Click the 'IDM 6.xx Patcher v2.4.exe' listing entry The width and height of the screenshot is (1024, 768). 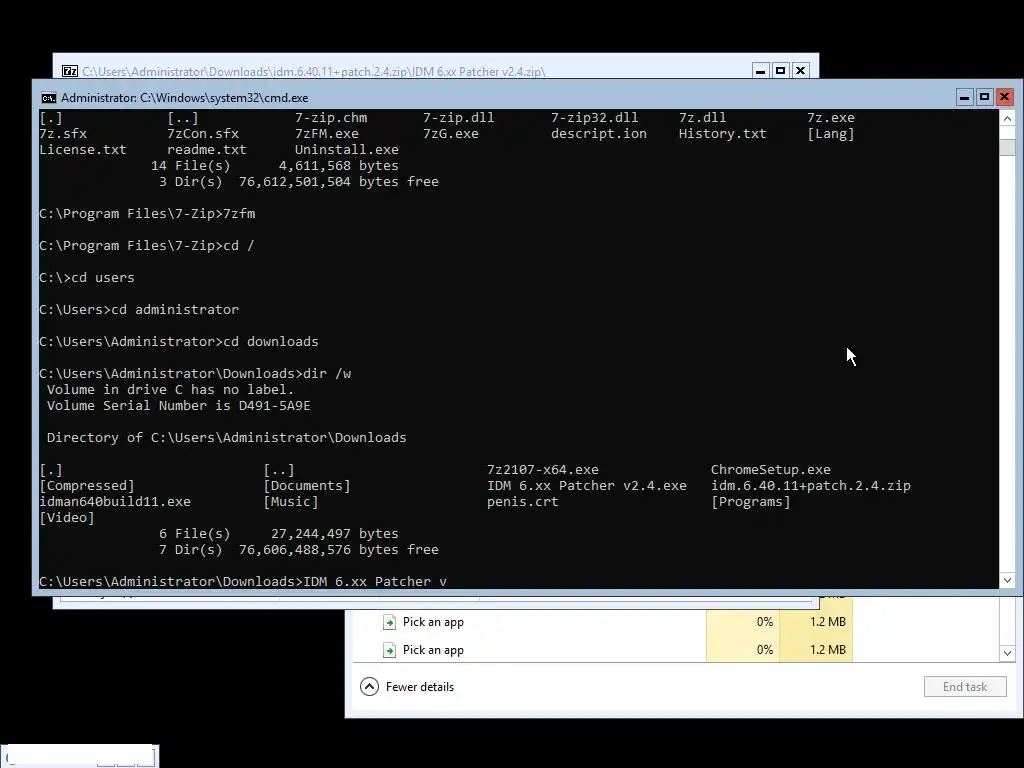coord(586,486)
